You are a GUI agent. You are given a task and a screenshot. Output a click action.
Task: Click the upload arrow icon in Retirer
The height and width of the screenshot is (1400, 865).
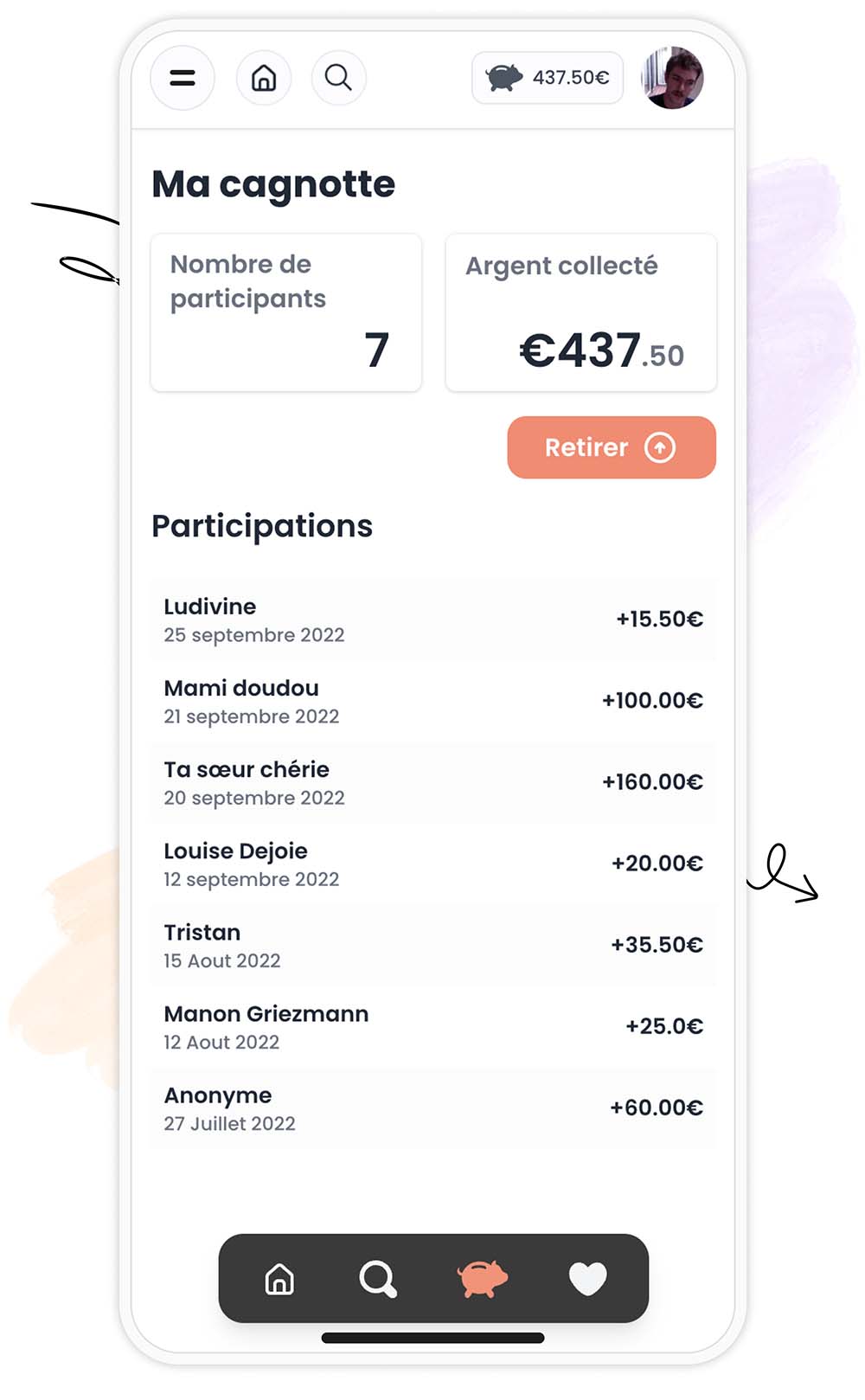pyautogui.click(x=660, y=447)
